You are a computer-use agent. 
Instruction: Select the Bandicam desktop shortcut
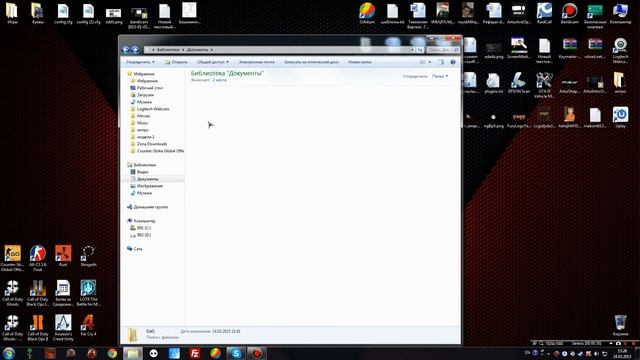pyautogui.click(x=569, y=13)
